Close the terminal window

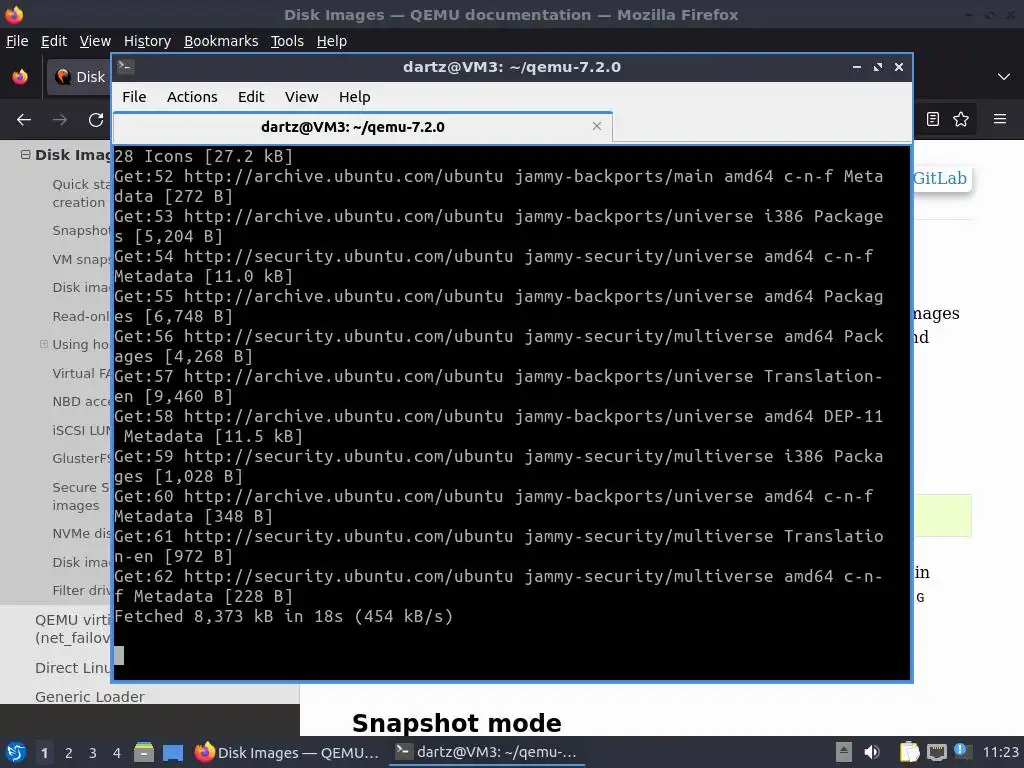click(899, 67)
